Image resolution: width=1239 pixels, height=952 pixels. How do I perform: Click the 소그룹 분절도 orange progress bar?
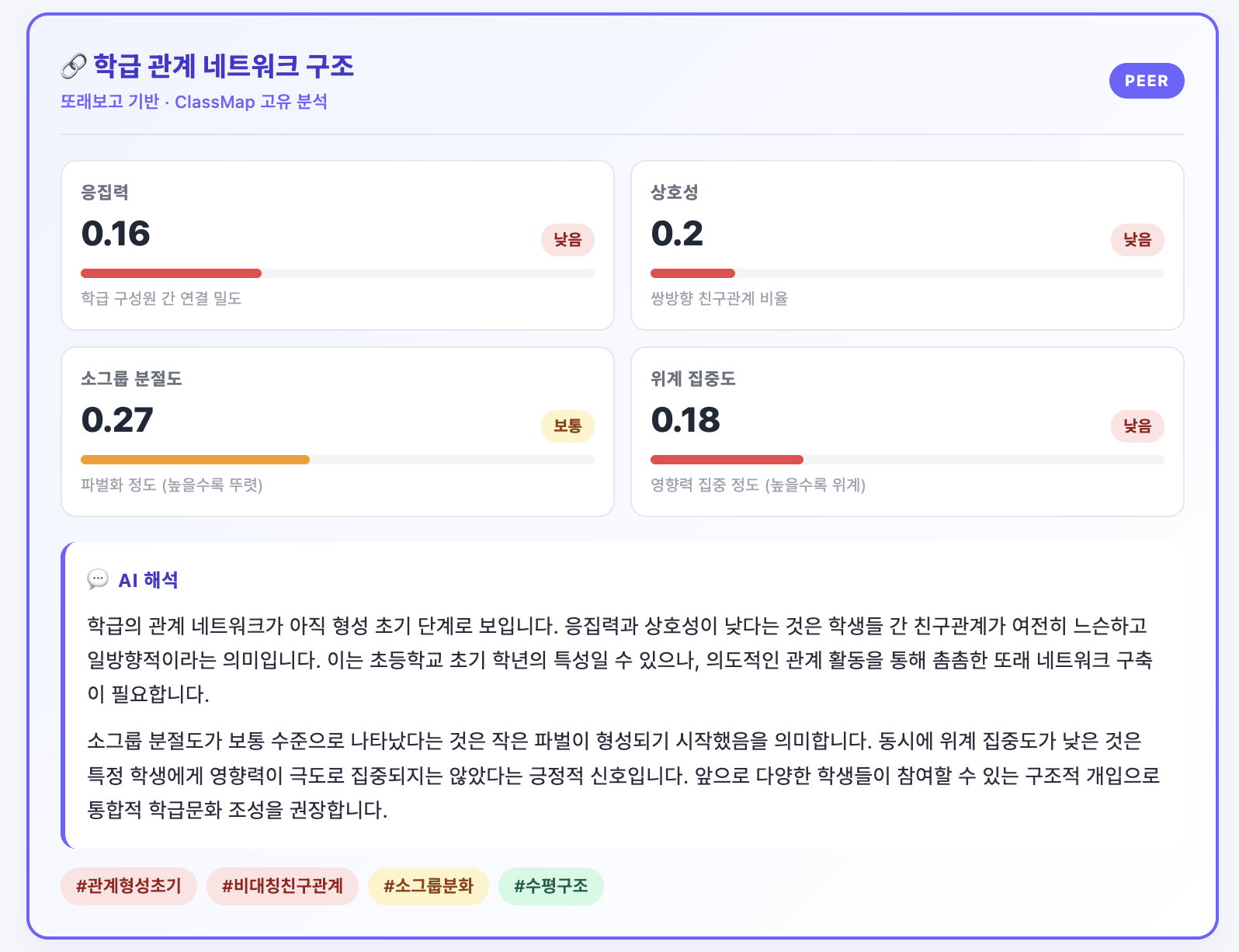point(195,460)
